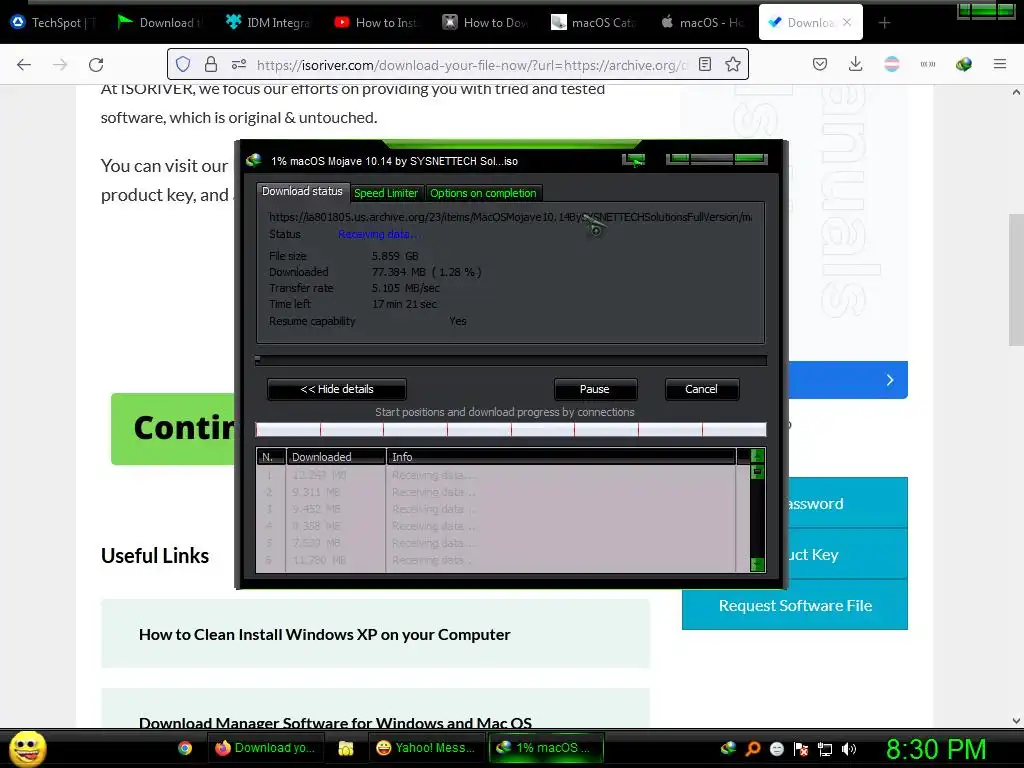Image resolution: width=1024 pixels, height=768 pixels.
Task: Click the 1% macOS taskbar button
Action: (546, 748)
